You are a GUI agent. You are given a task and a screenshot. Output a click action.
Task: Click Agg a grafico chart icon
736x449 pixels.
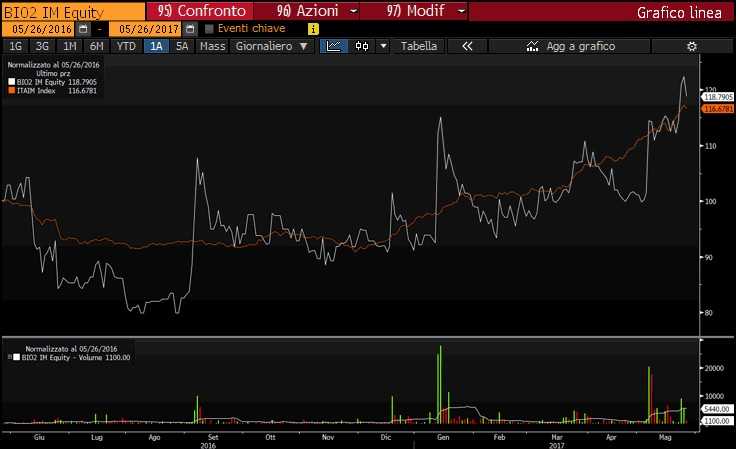click(x=532, y=46)
